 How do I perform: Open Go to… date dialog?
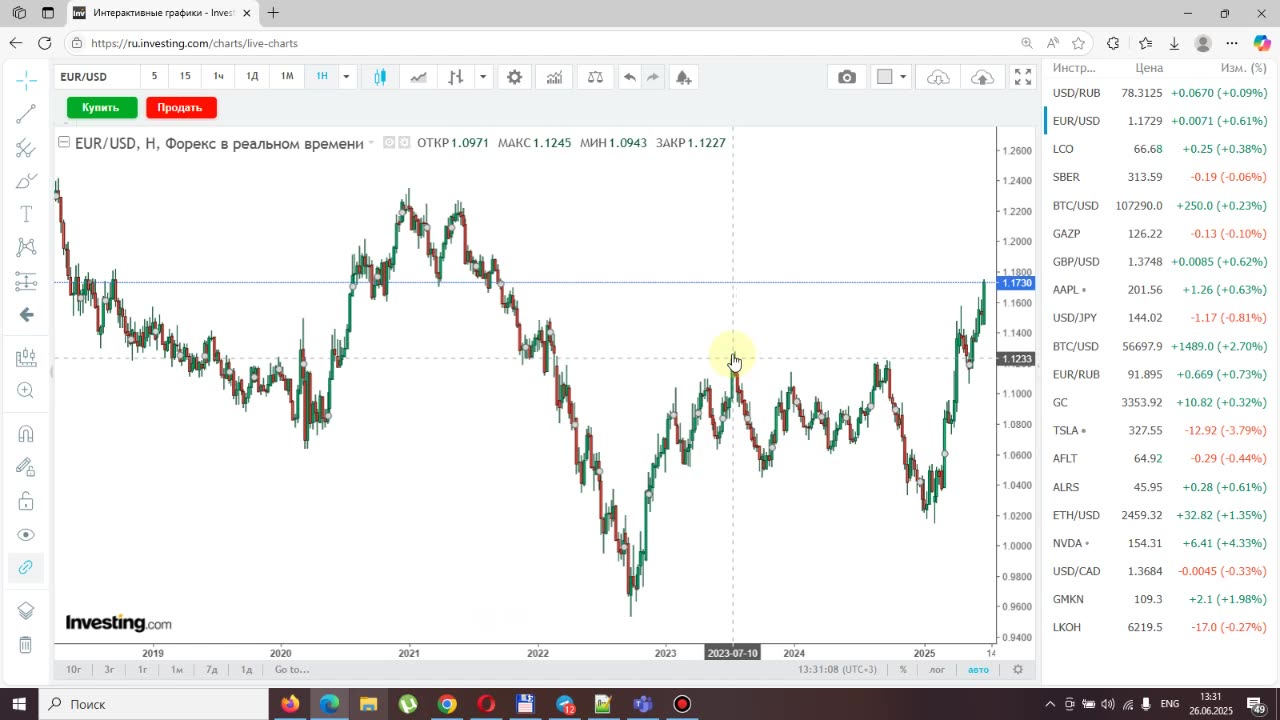(x=292, y=670)
